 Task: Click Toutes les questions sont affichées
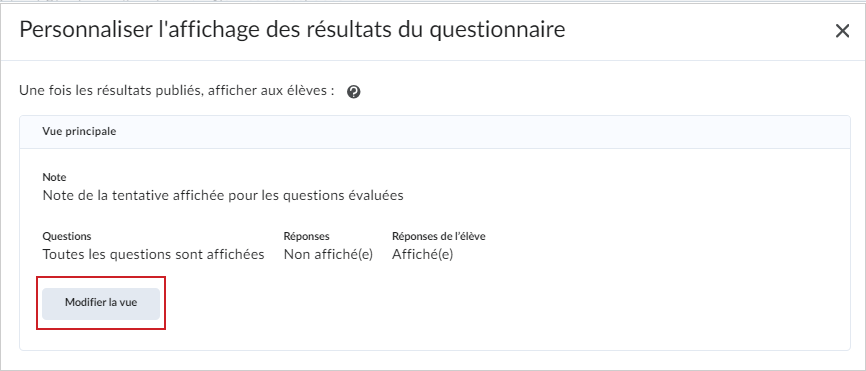click(154, 255)
